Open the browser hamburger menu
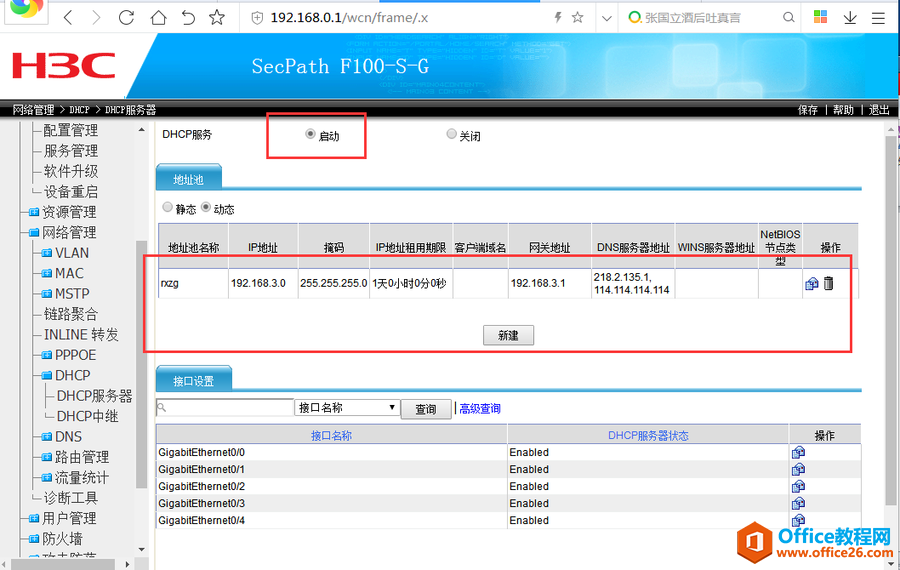 (x=878, y=18)
